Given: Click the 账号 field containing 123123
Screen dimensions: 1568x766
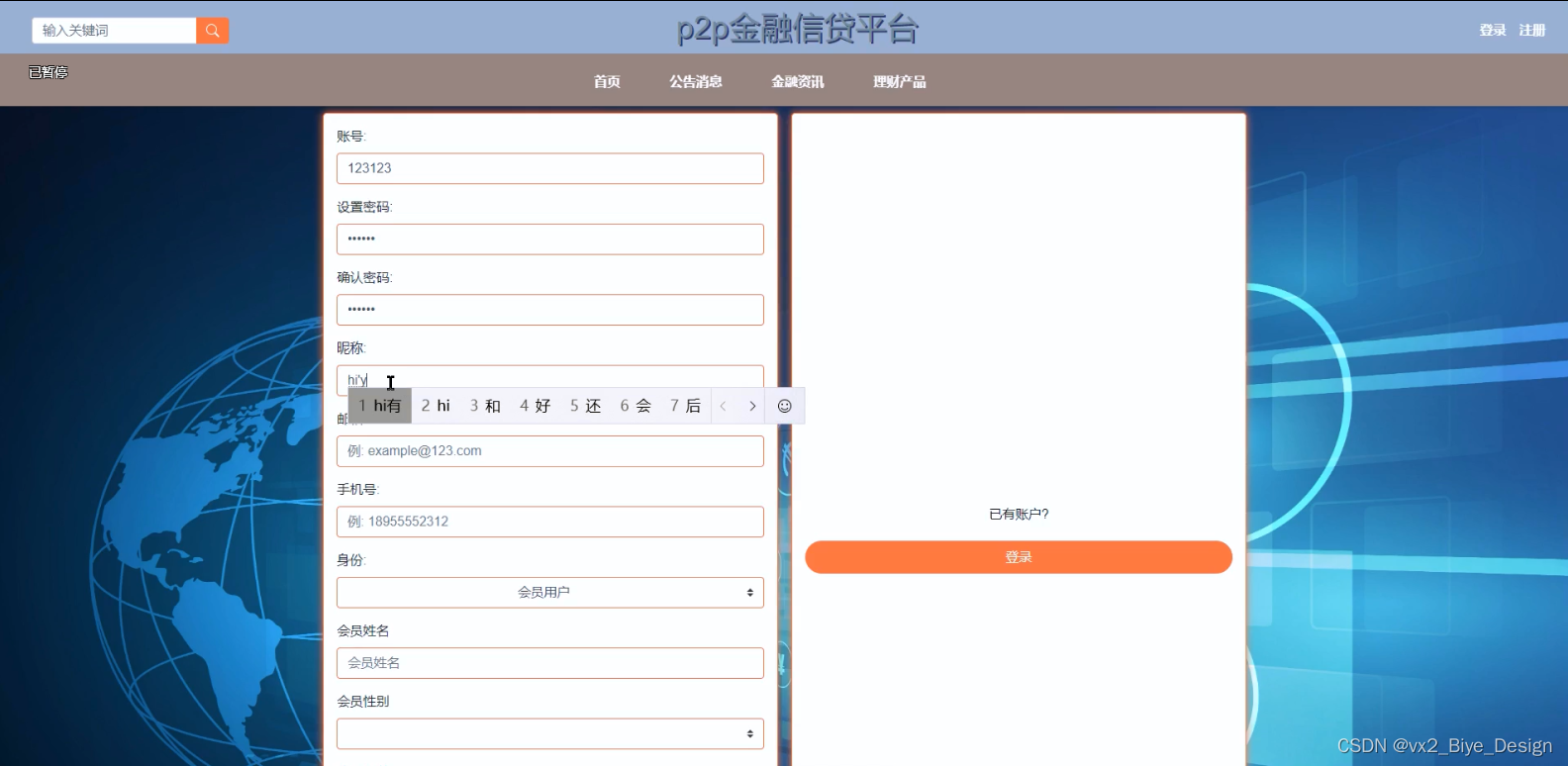Looking at the screenshot, I should (550, 168).
